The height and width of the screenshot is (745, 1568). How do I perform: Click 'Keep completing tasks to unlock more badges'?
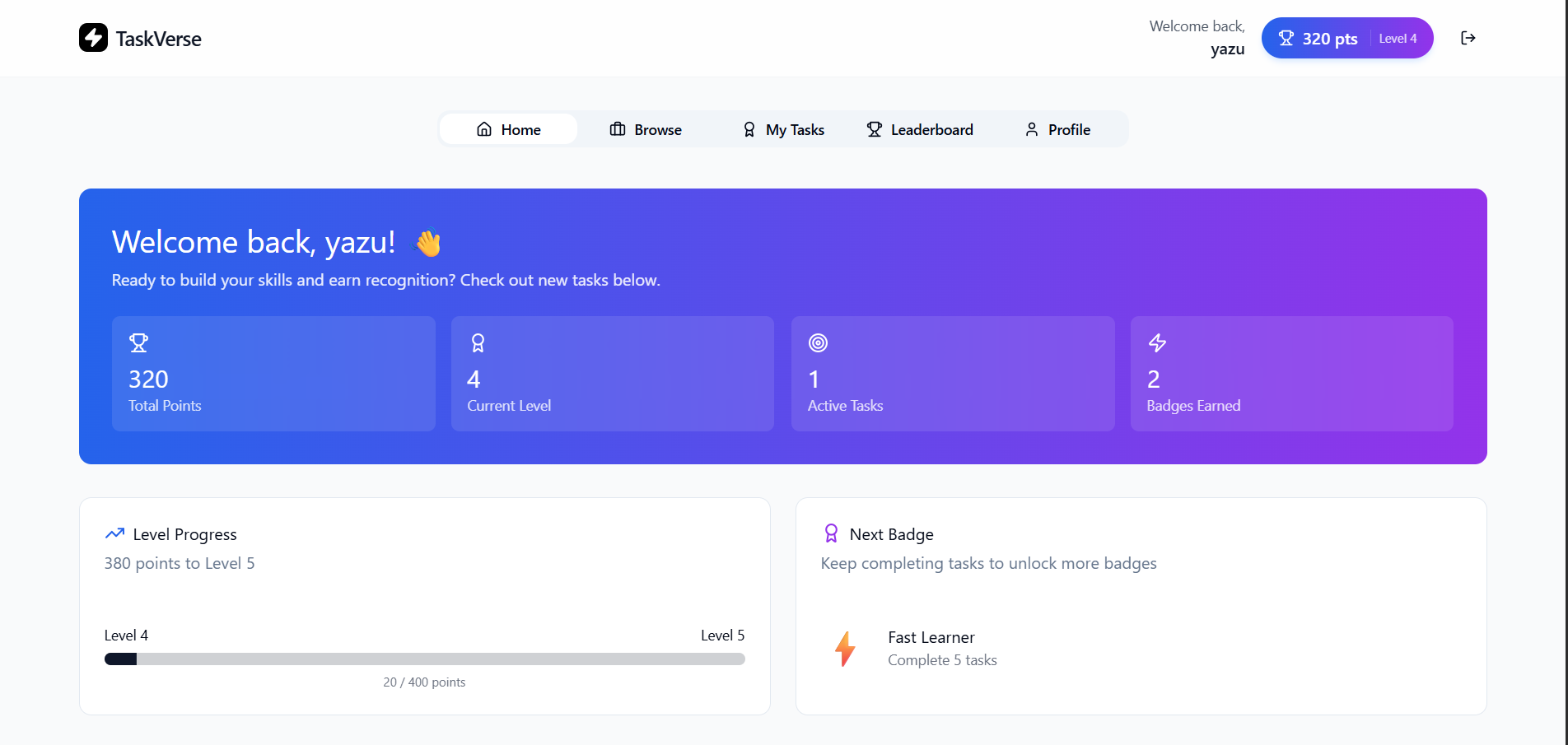(x=988, y=563)
